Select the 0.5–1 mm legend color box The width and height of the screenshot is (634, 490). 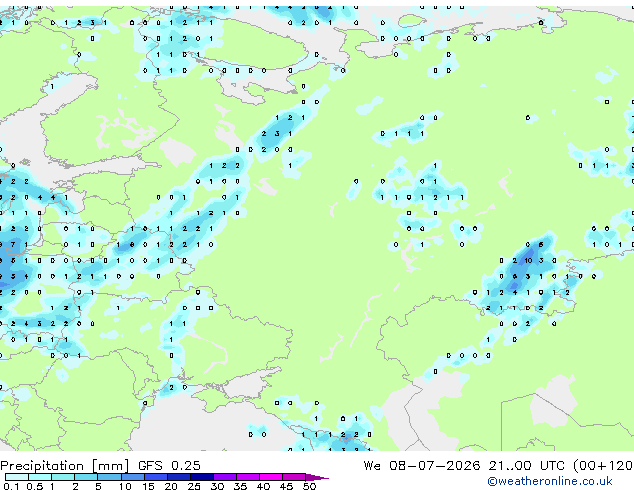pos(40,477)
